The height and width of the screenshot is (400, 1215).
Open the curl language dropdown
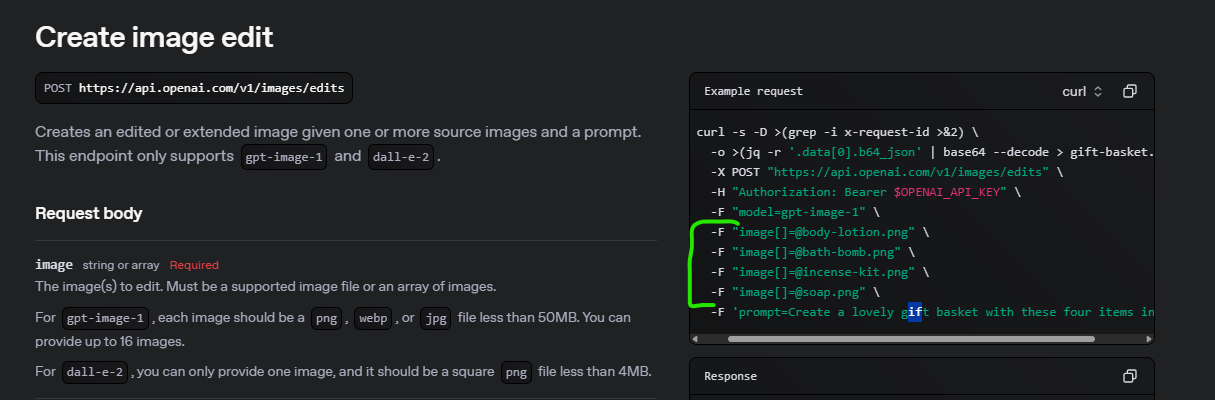click(x=1082, y=91)
